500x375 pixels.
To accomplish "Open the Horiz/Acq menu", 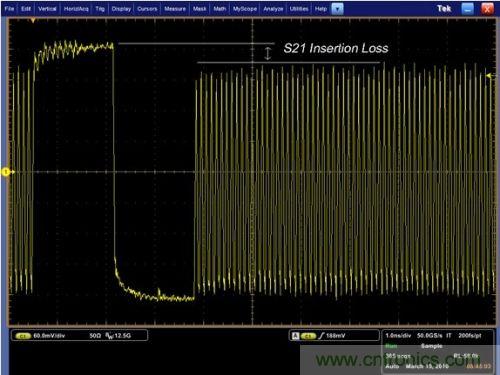I will [x=76, y=9].
